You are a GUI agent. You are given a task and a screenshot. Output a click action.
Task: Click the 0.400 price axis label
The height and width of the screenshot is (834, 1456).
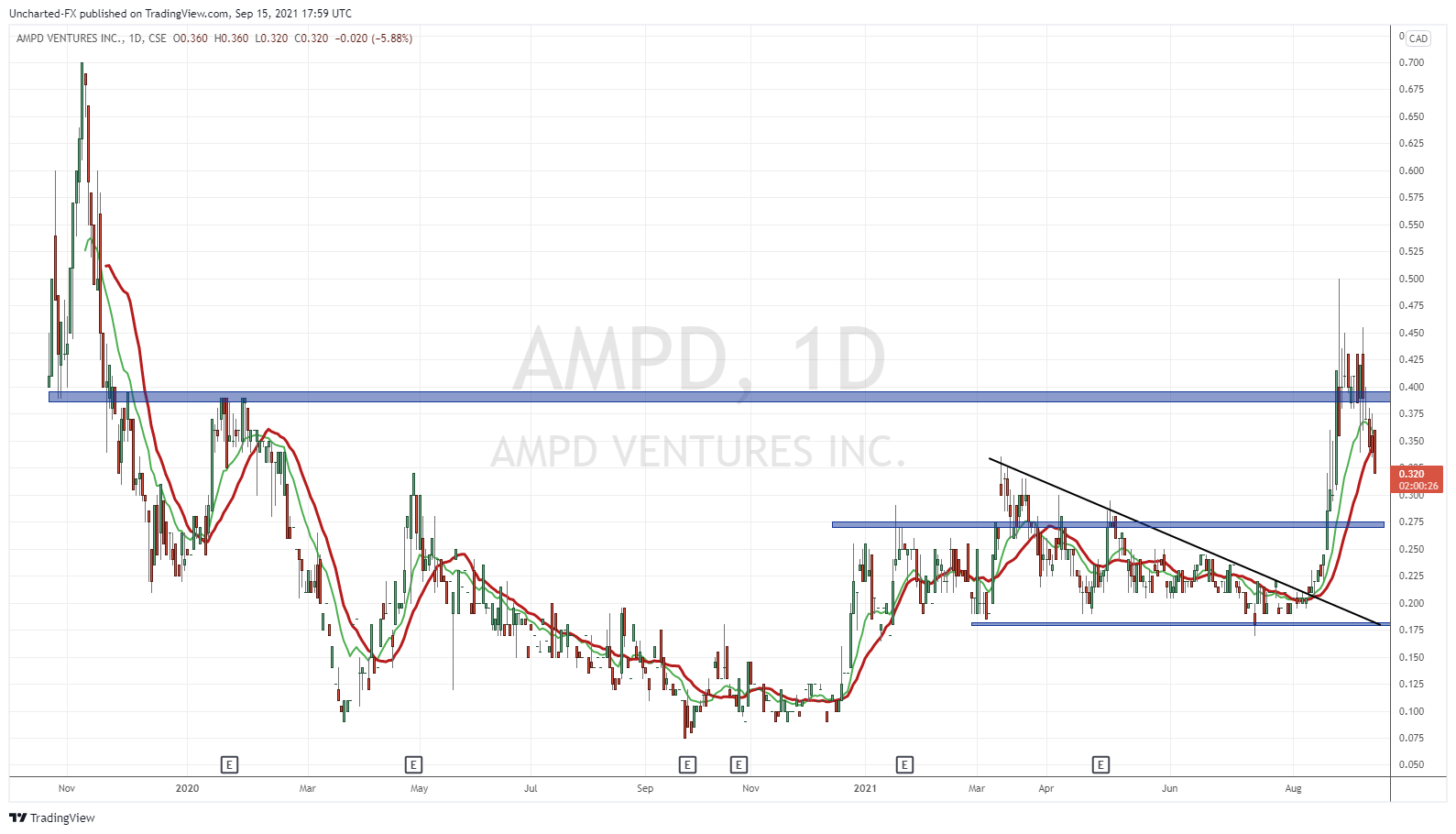tap(1411, 387)
